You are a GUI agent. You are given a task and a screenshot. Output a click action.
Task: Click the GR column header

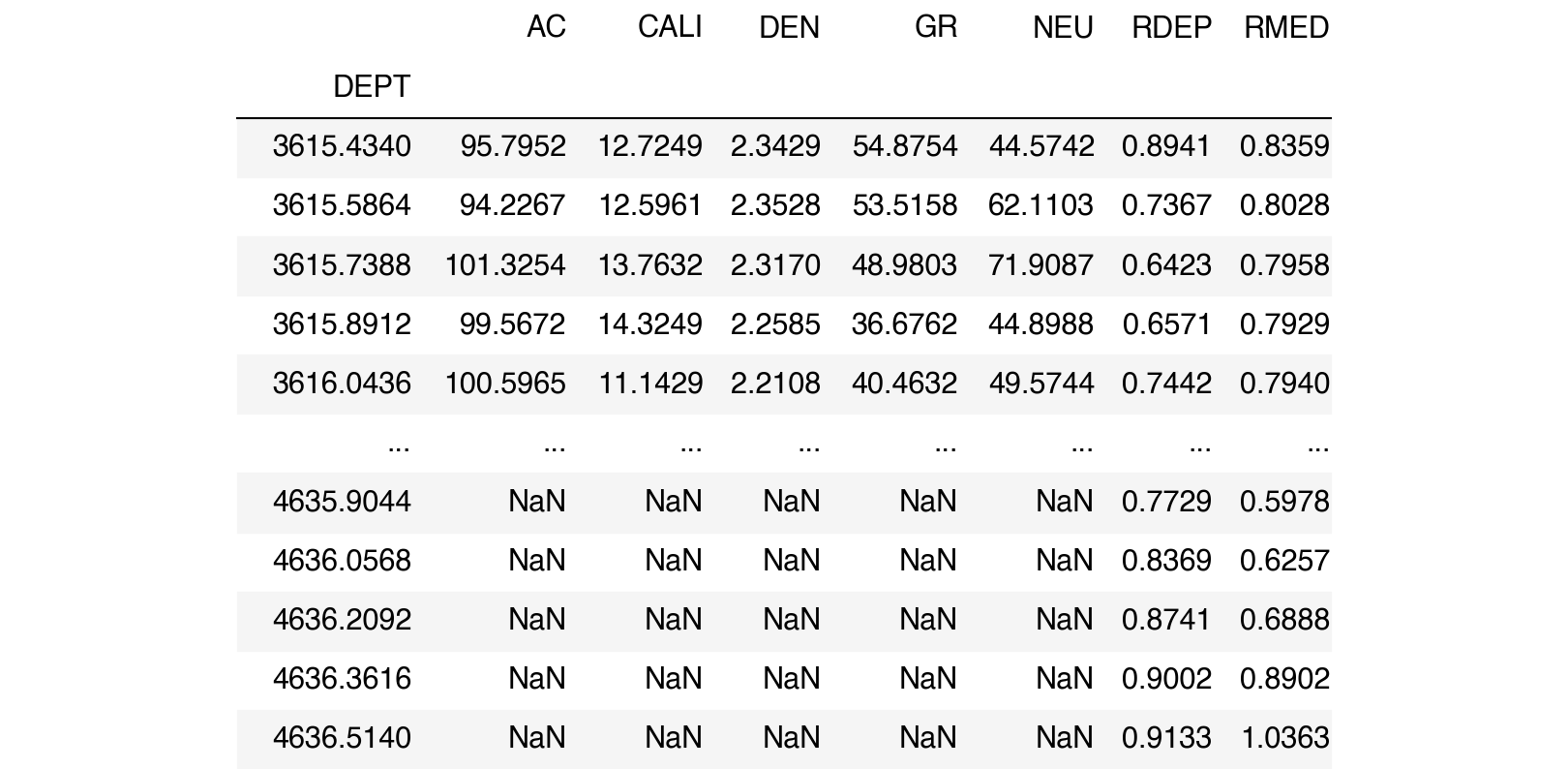(x=935, y=27)
